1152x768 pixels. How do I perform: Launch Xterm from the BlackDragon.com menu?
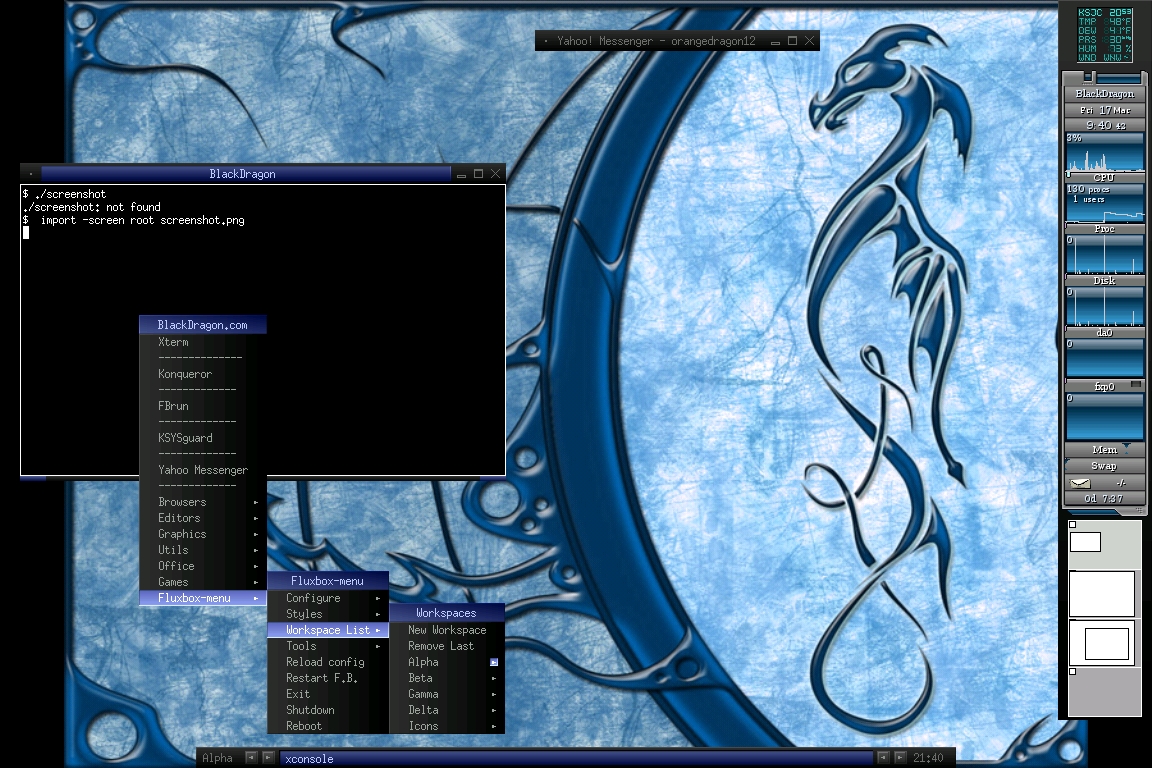click(x=203, y=342)
